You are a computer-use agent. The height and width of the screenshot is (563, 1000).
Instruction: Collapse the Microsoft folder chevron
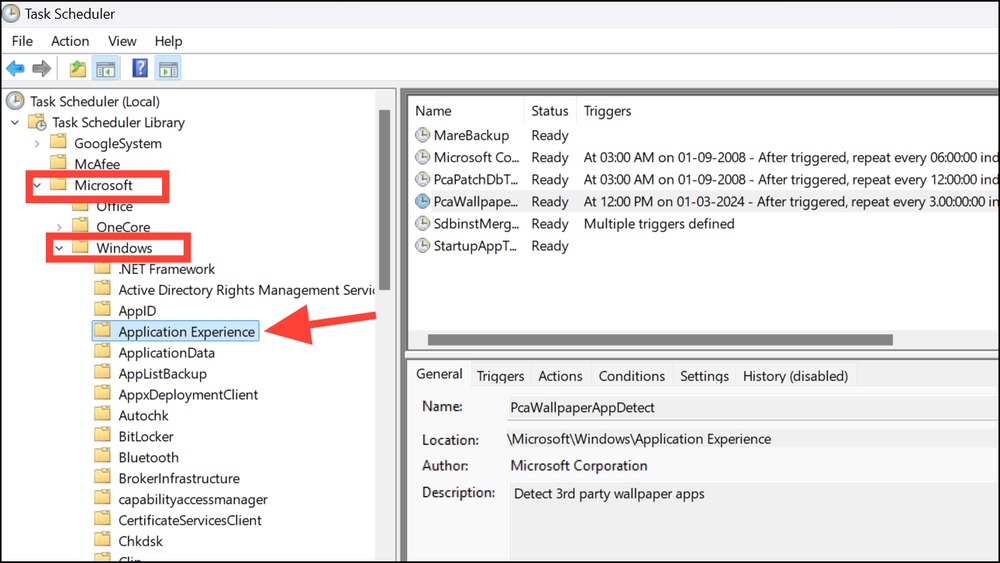tap(37, 186)
